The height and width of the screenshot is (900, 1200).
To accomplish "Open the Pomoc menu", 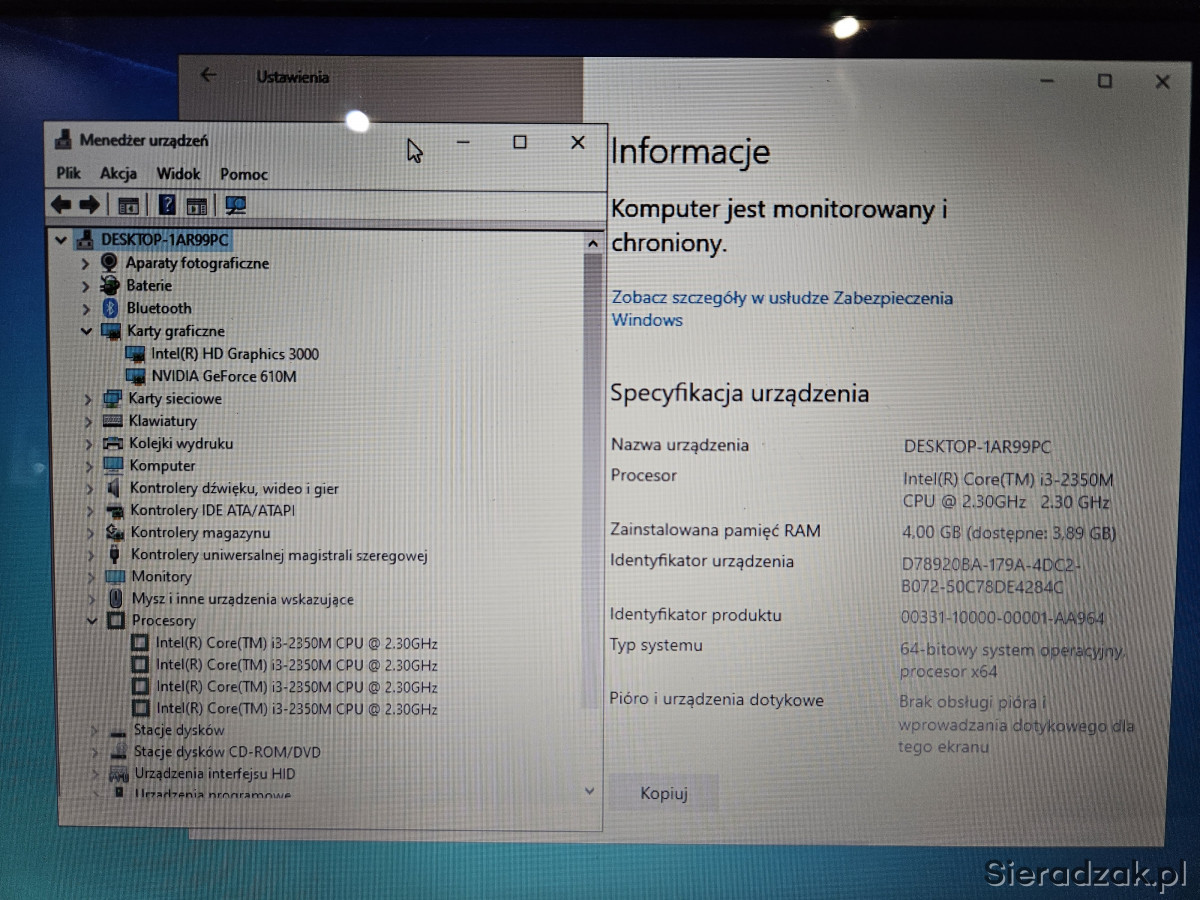I will click(x=244, y=174).
